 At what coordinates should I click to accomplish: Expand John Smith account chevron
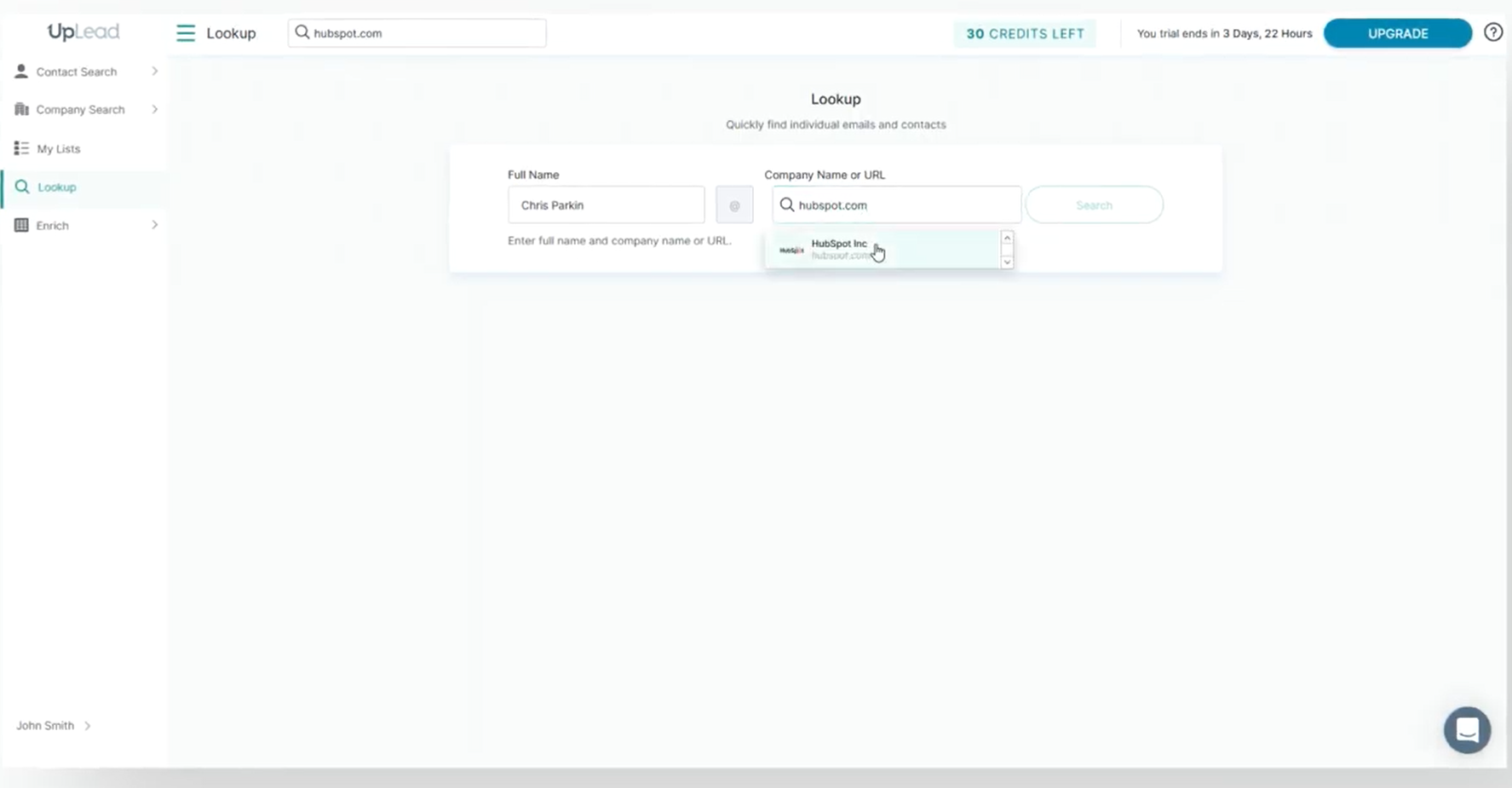tap(88, 726)
